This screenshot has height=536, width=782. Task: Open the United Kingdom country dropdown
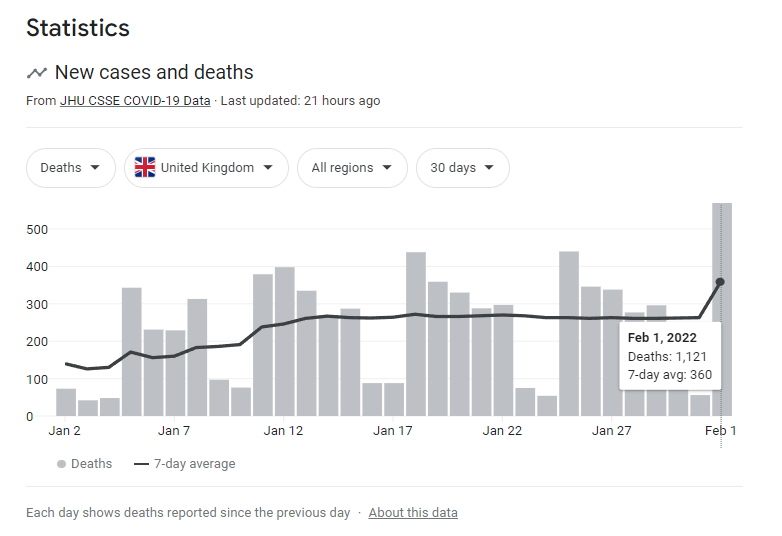(x=206, y=168)
